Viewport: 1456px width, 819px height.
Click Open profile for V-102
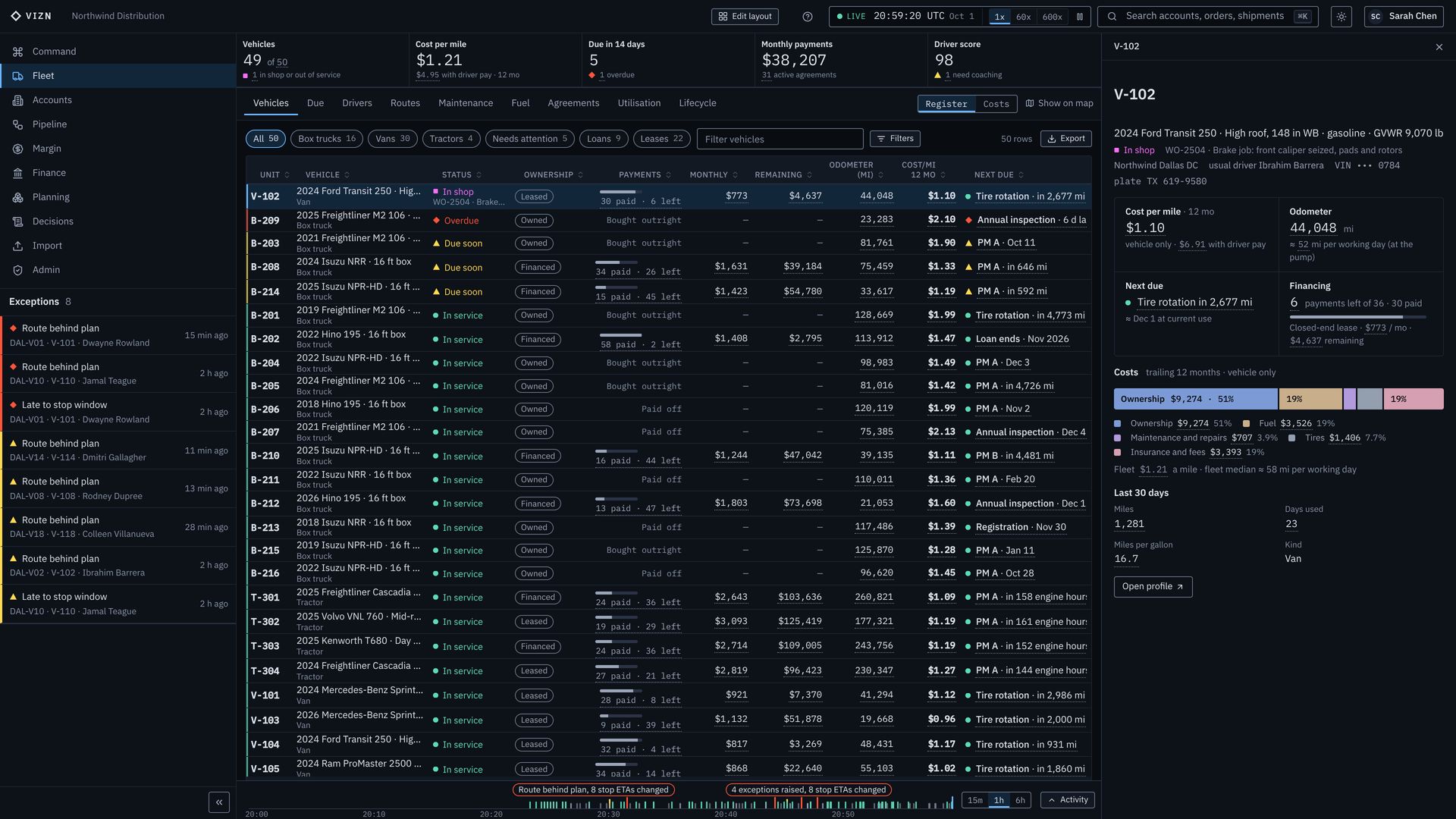(1153, 587)
